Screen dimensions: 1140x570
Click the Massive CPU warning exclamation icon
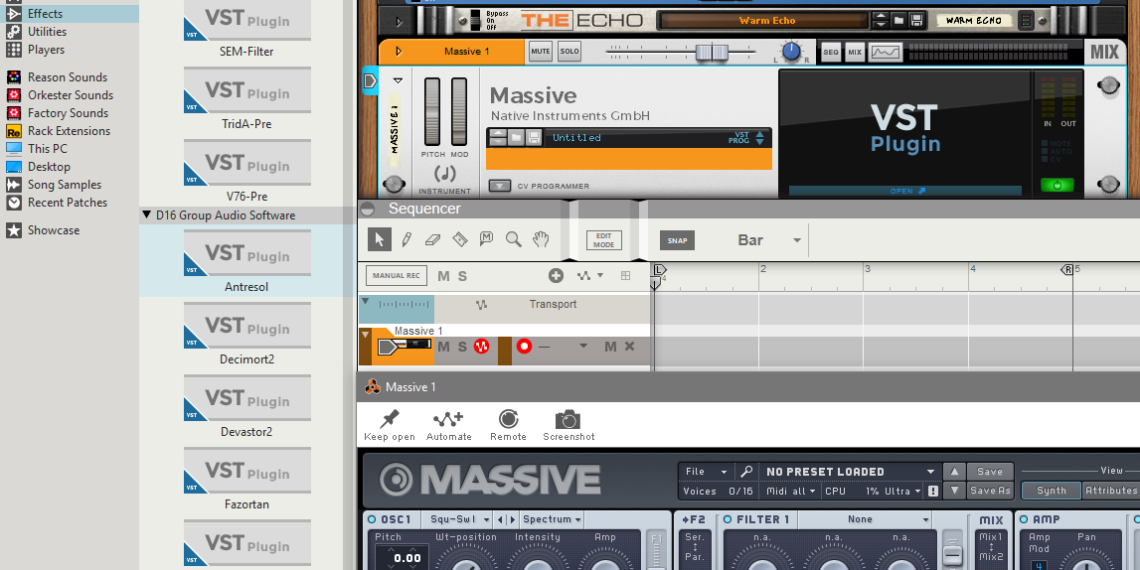tap(934, 491)
